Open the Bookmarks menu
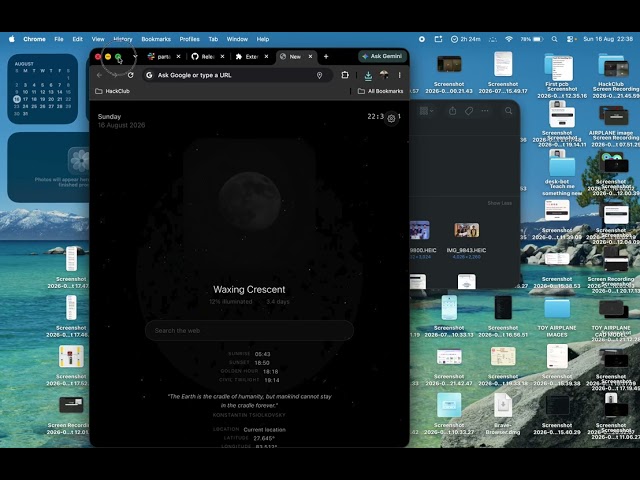Viewport: 640px width, 480px height. (156, 39)
